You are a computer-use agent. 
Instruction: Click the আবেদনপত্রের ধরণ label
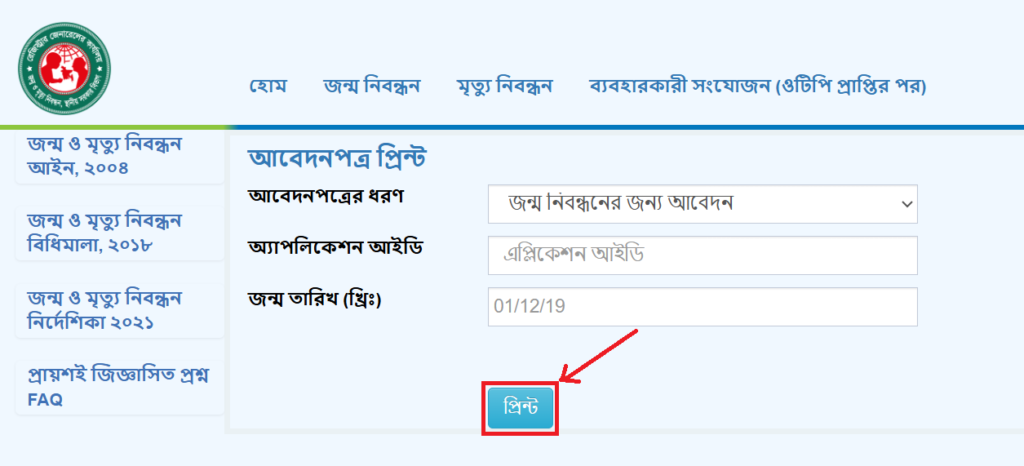pos(325,195)
